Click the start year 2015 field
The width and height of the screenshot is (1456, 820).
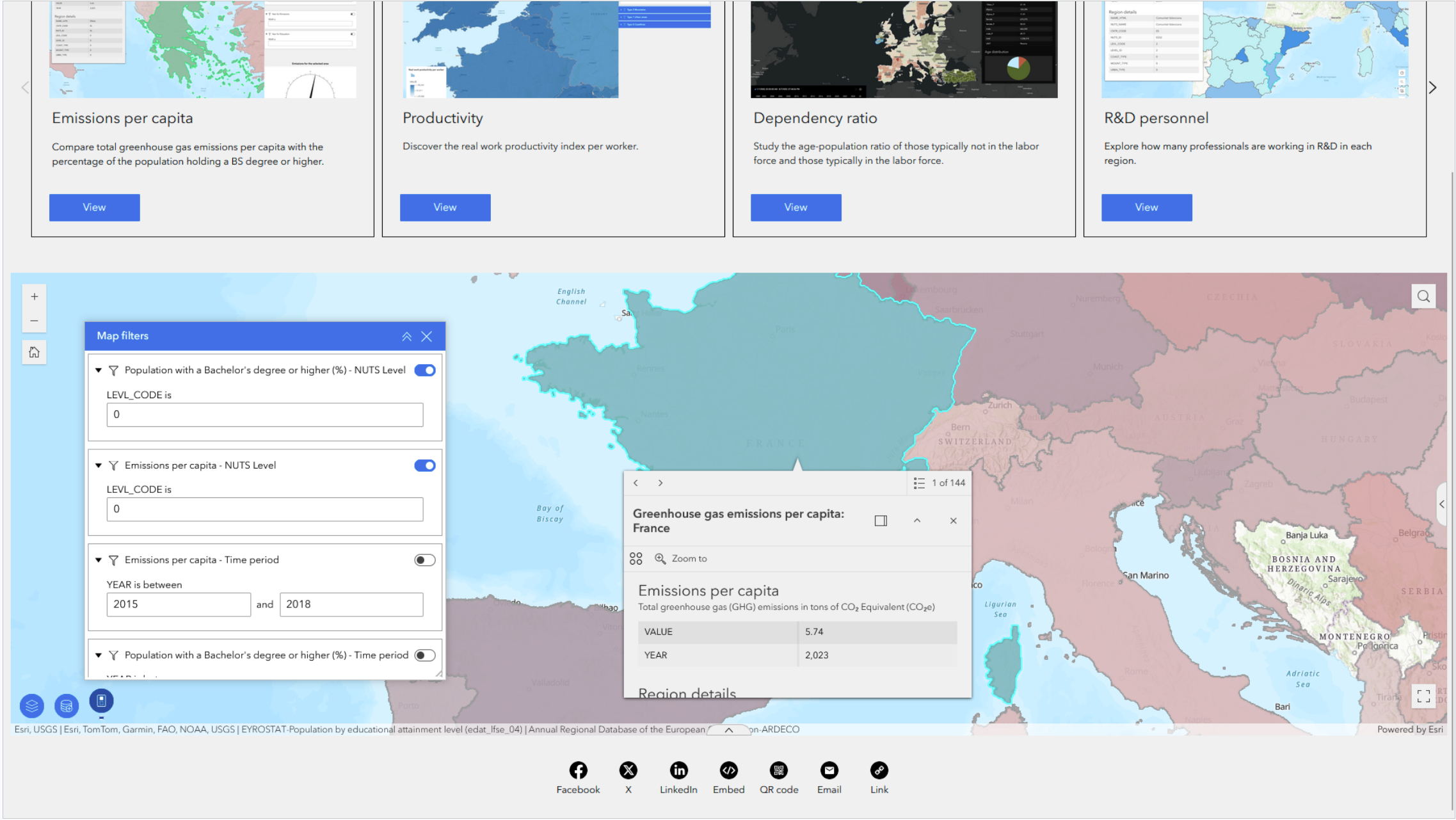179,604
